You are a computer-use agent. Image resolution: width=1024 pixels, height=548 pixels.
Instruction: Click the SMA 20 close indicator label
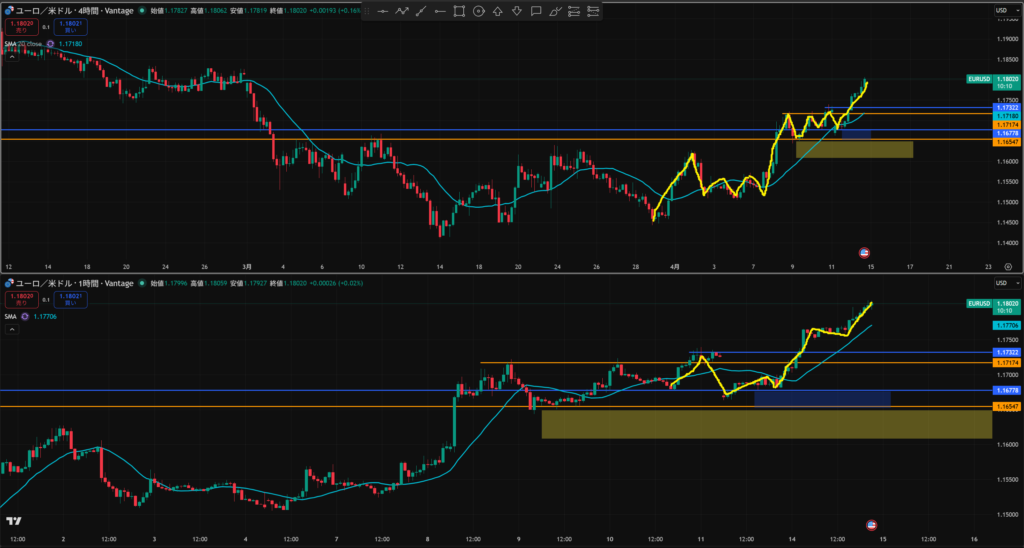(x=27, y=43)
